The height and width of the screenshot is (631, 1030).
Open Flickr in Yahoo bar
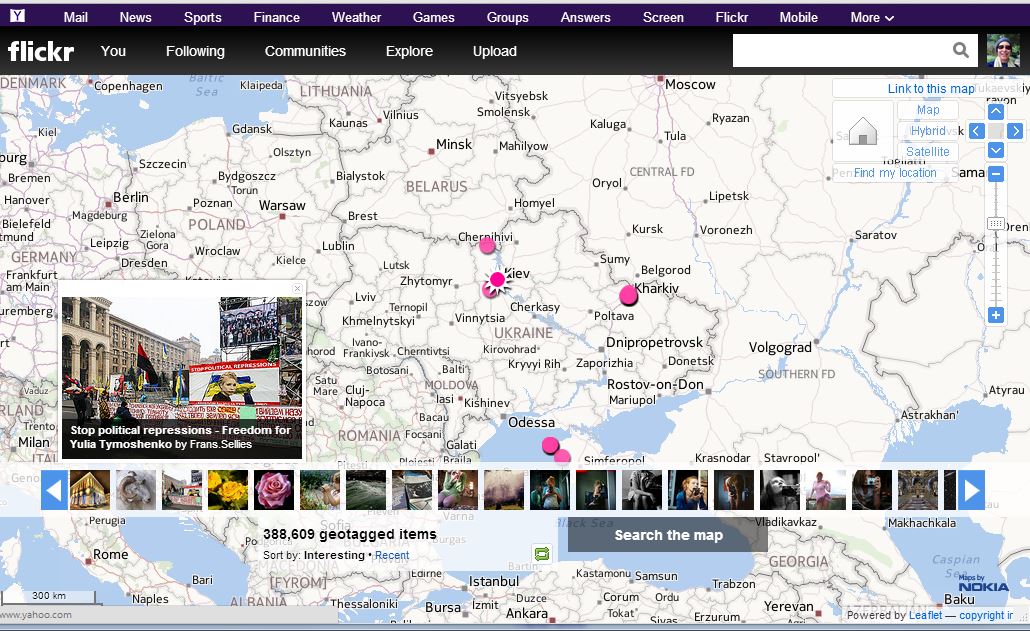(x=732, y=18)
